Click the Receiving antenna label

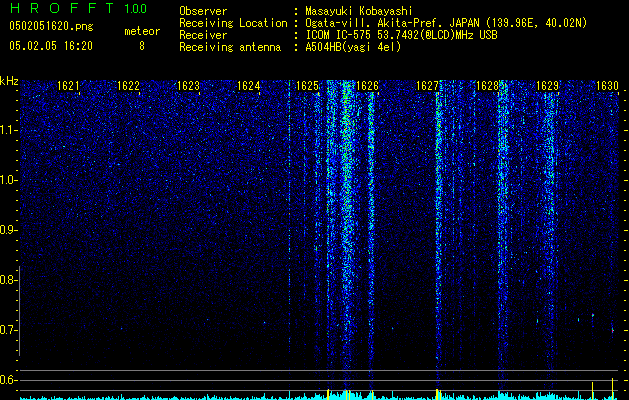230,47
